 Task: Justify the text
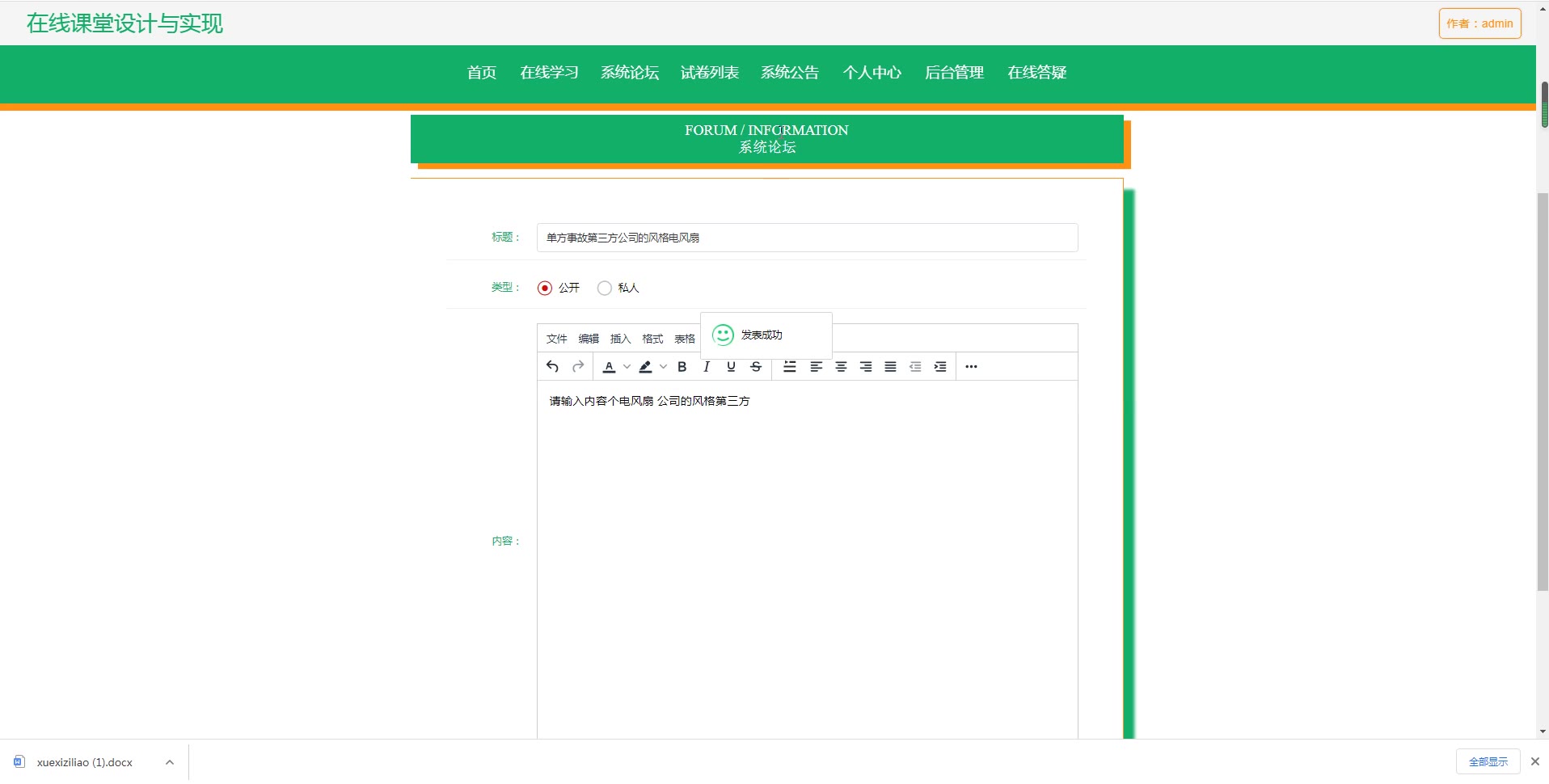(x=890, y=367)
